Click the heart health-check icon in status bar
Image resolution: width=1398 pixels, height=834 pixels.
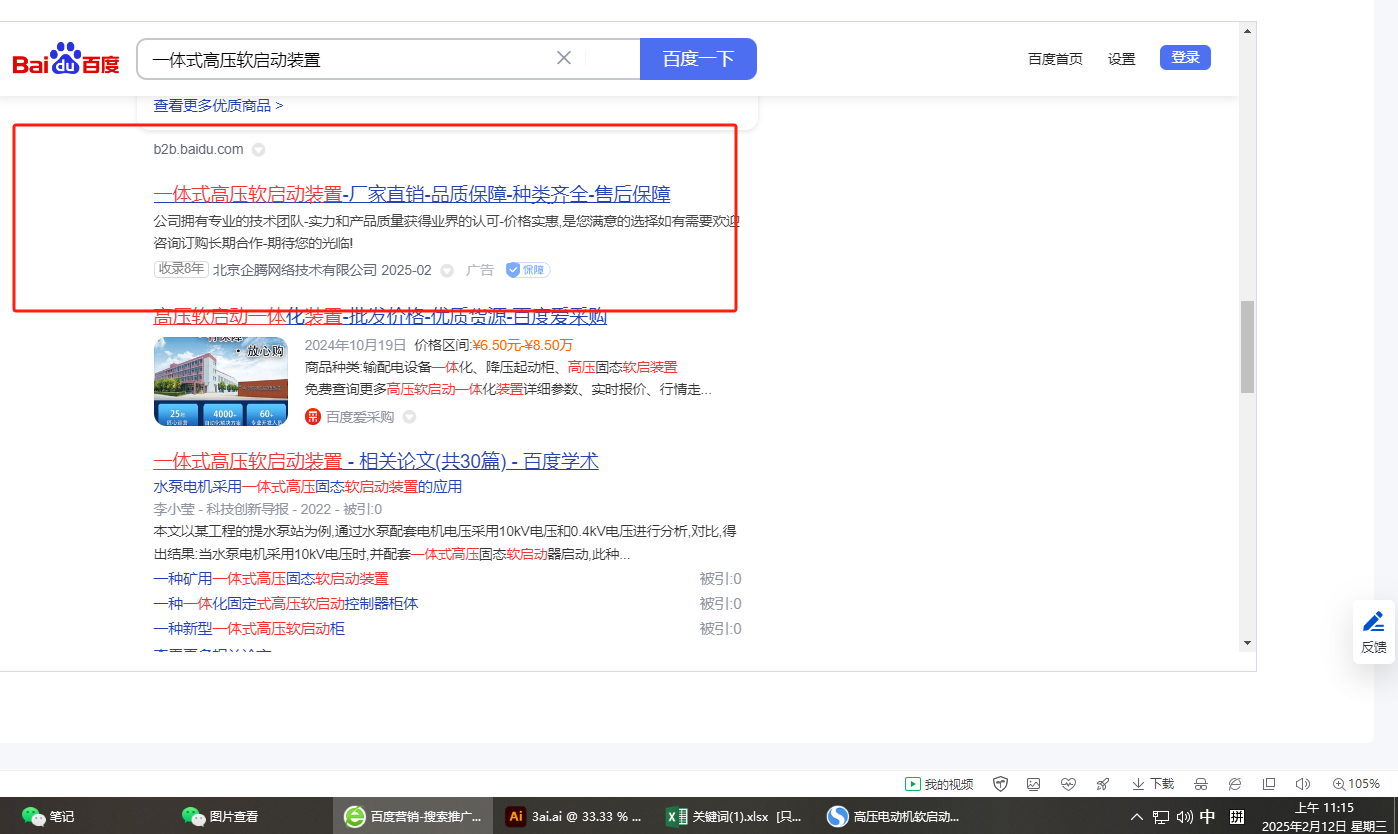pos(1068,784)
